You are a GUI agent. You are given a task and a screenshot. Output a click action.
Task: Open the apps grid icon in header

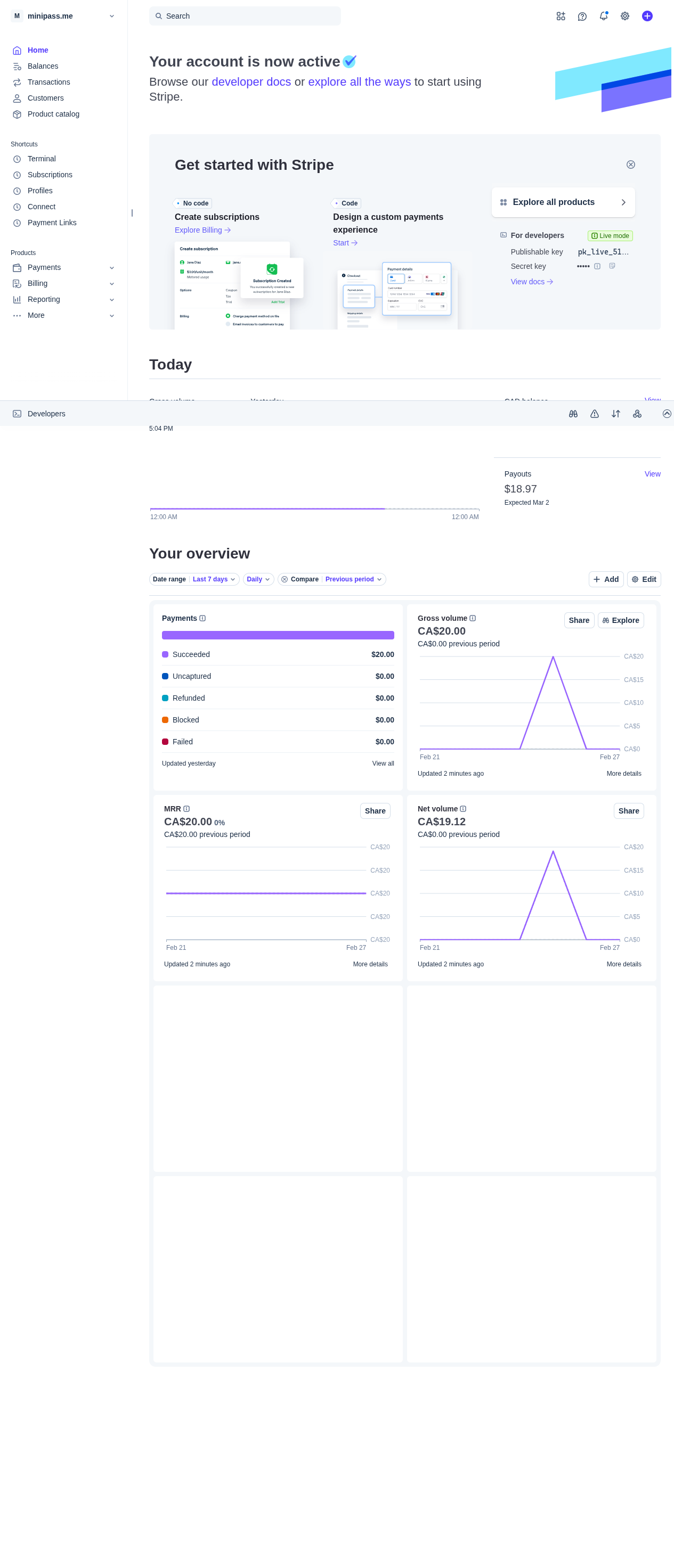pos(560,17)
